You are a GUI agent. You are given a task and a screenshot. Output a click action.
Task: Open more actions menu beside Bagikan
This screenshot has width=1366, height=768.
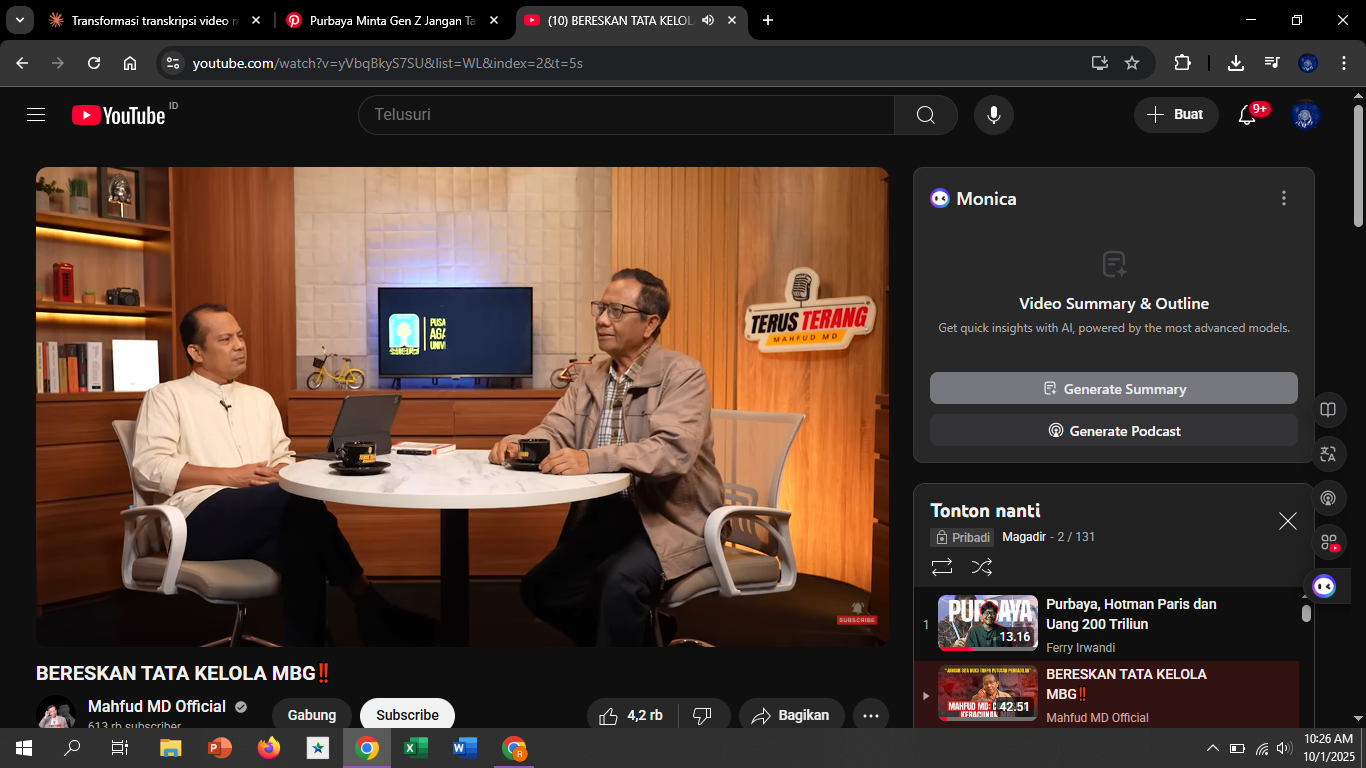tap(871, 715)
